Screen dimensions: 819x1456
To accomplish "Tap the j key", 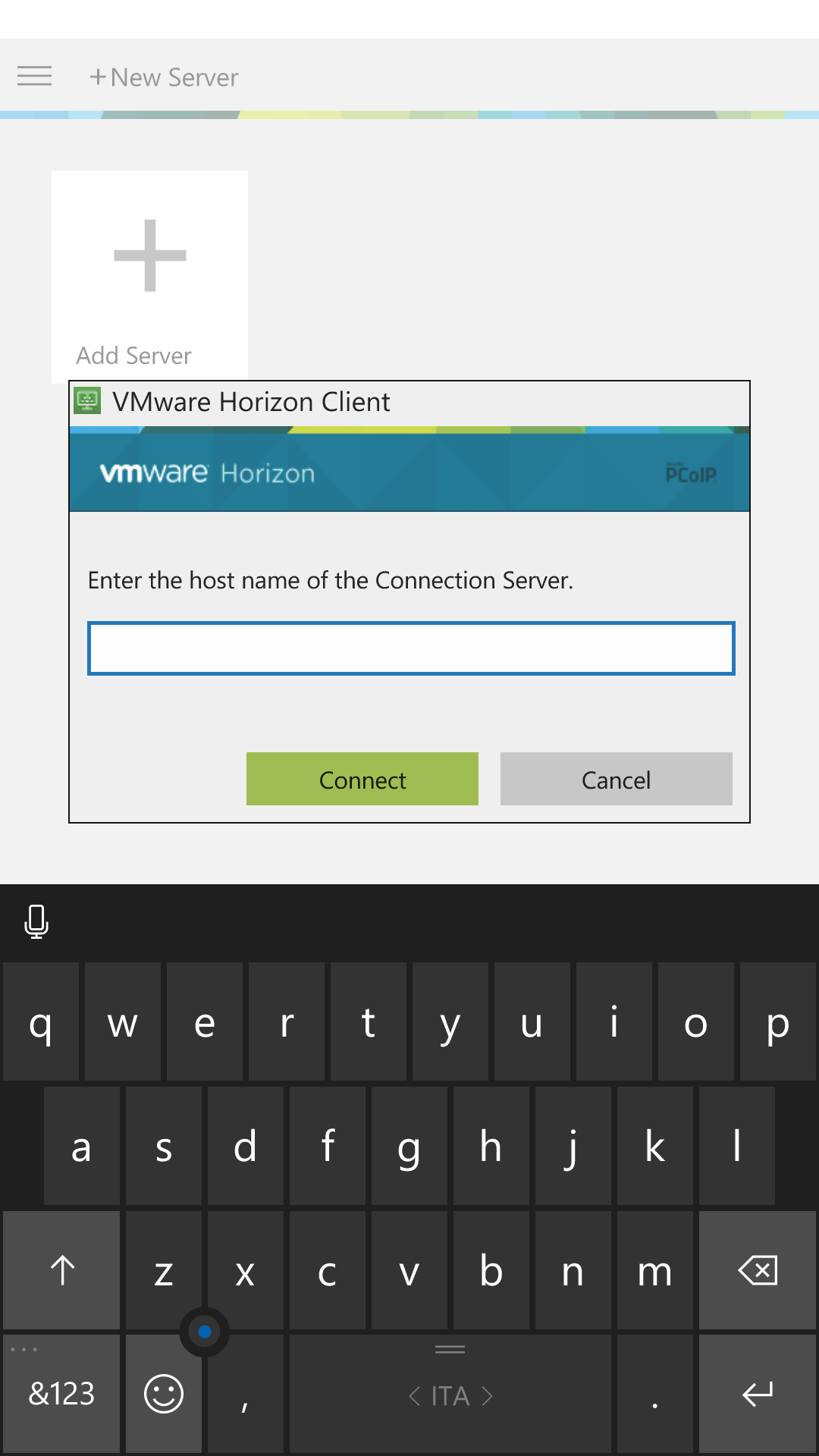I will [x=573, y=1146].
